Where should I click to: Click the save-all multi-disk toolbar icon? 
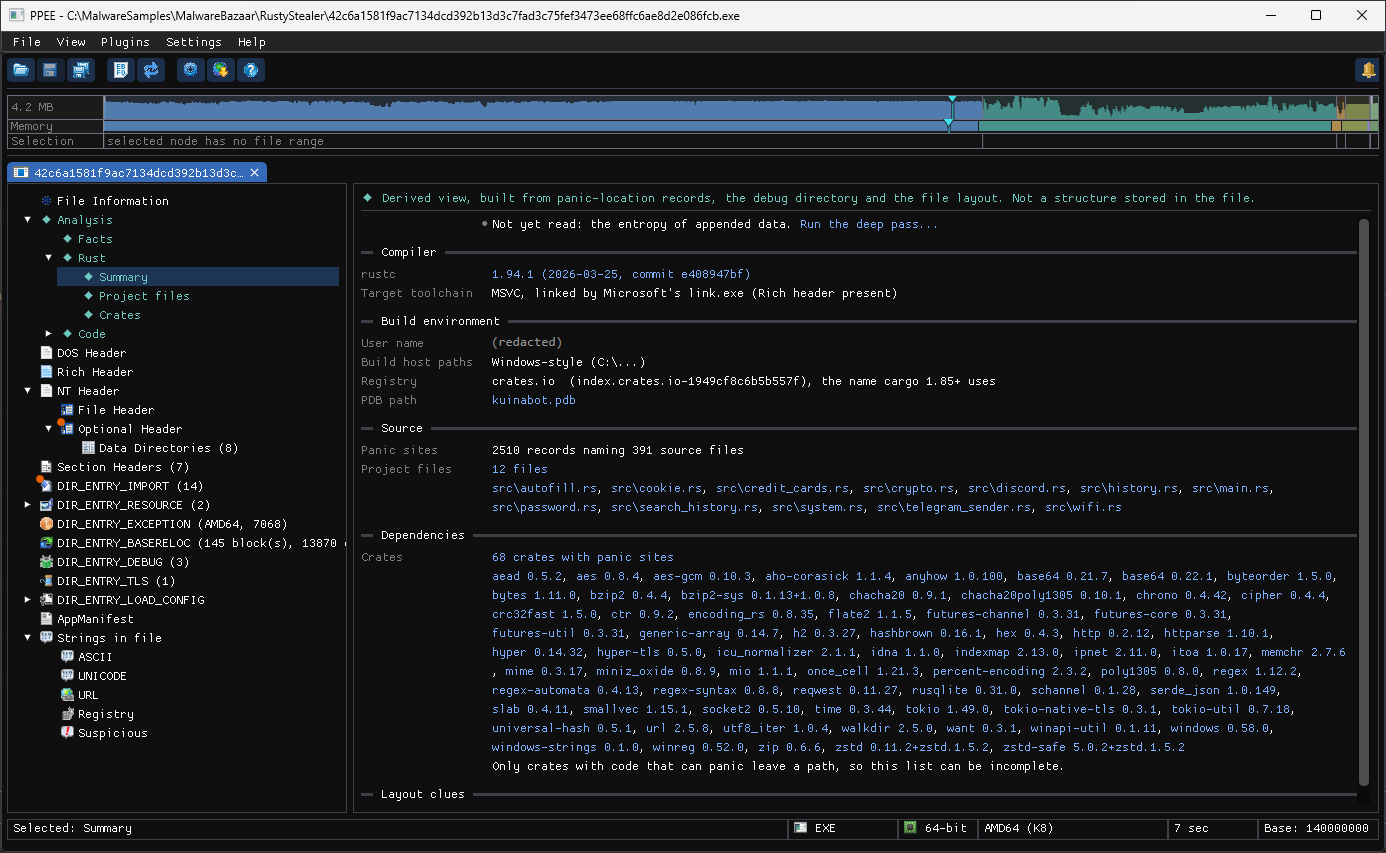click(x=80, y=70)
